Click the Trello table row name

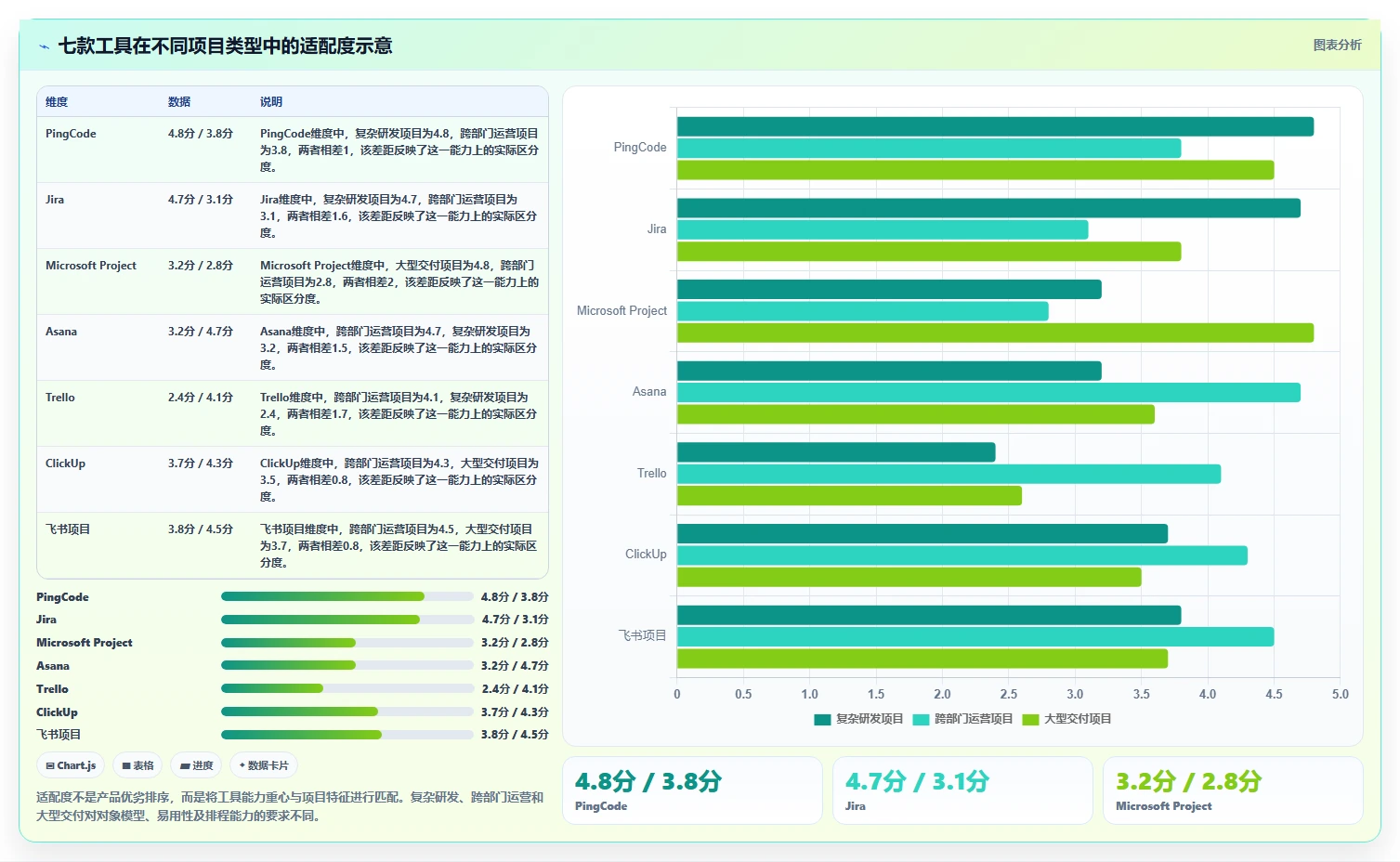click(60, 398)
